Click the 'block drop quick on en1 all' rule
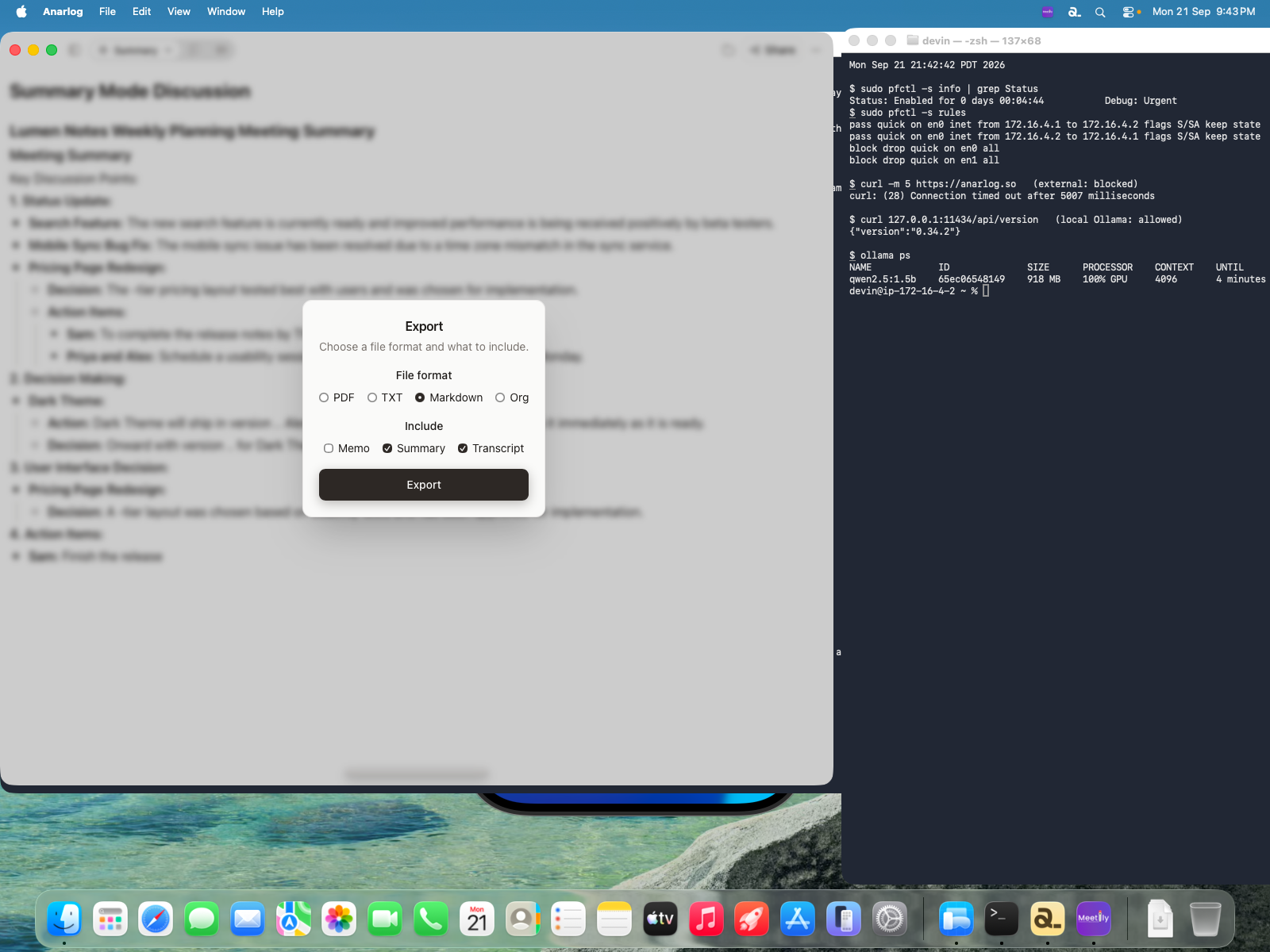1270x952 pixels. pos(924,160)
